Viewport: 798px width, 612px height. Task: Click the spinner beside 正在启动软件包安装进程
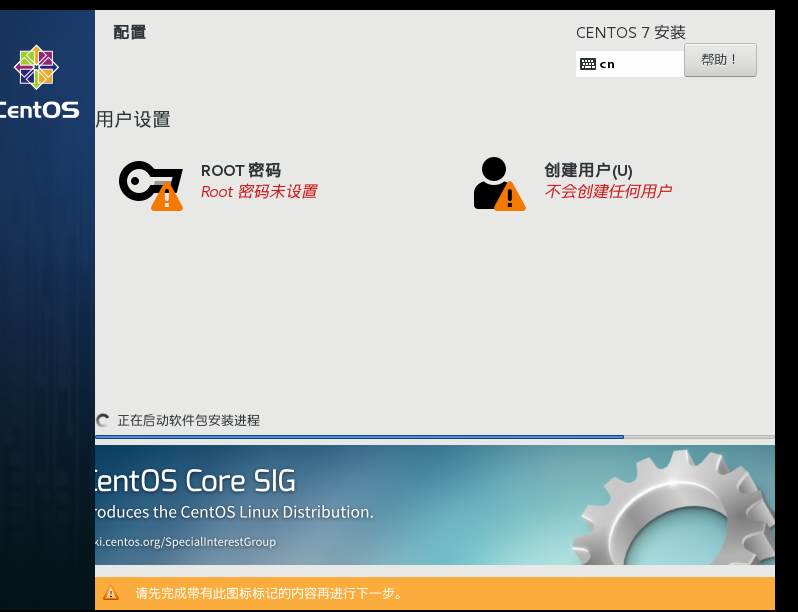(102, 420)
